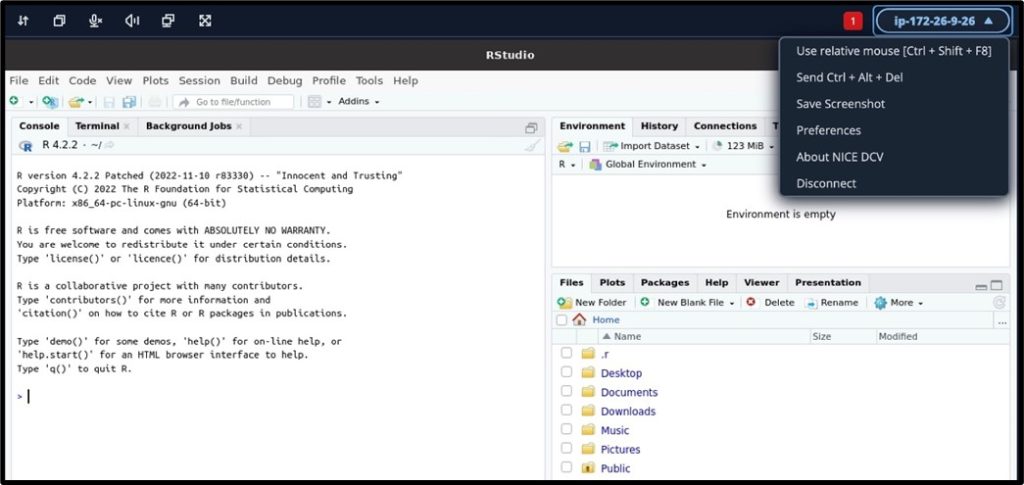Check the Downloads folder checkbox
This screenshot has height=485, width=1024.
point(566,410)
